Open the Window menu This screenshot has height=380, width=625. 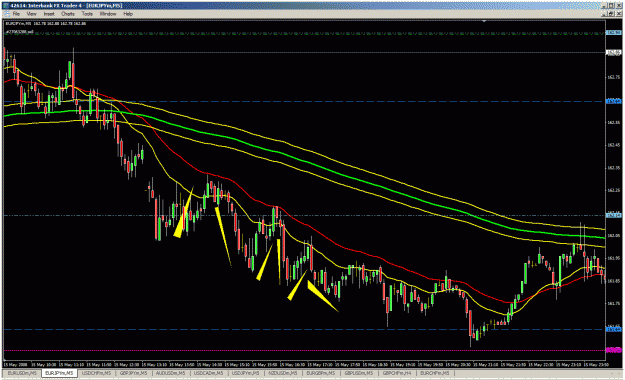(108, 14)
